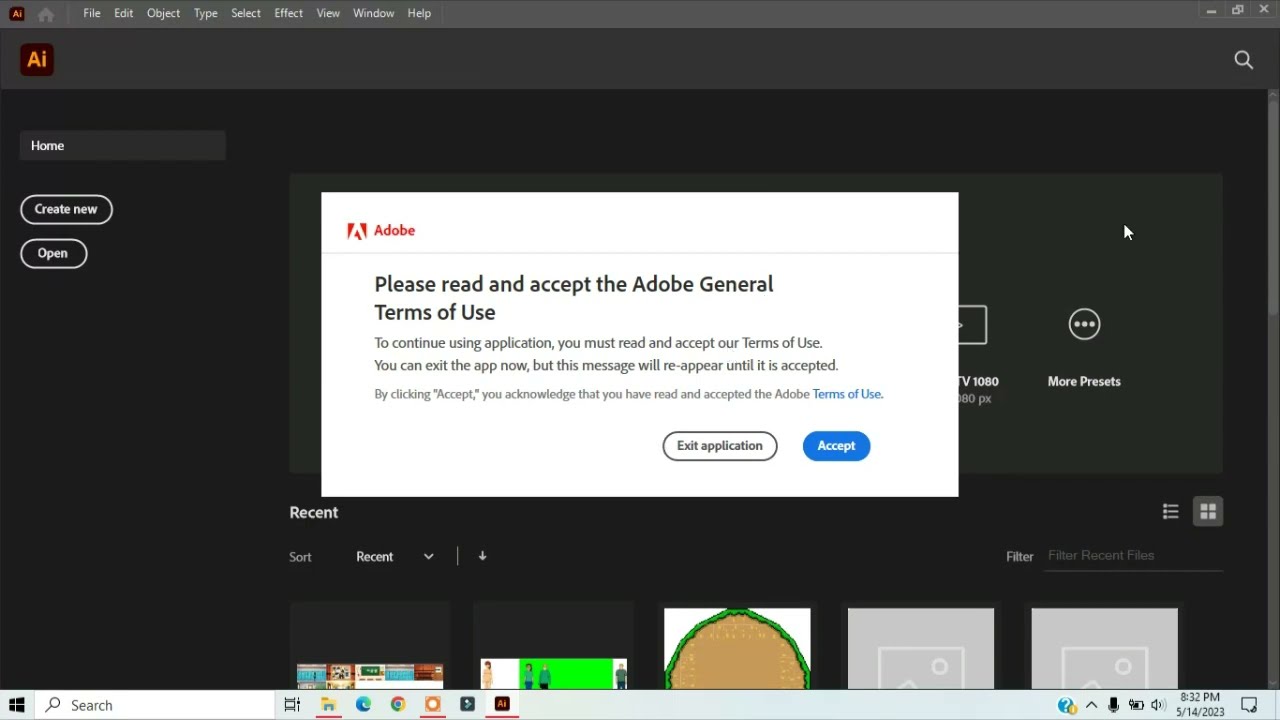Expand the Sort by Recent dropdown
The height and width of the screenshot is (720, 1280).
click(395, 557)
